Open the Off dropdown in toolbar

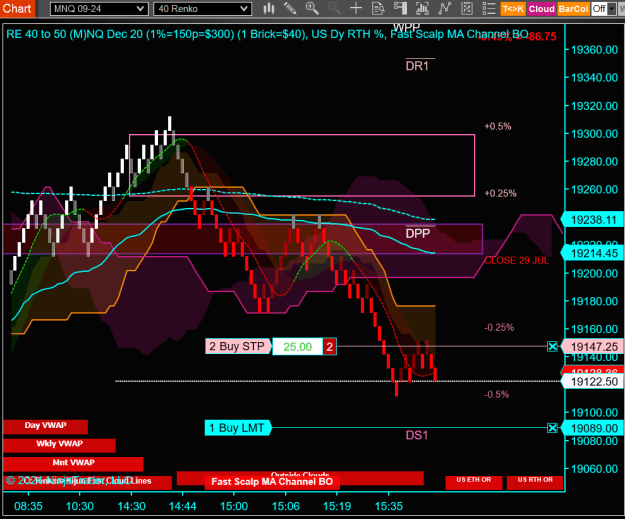[603, 9]
